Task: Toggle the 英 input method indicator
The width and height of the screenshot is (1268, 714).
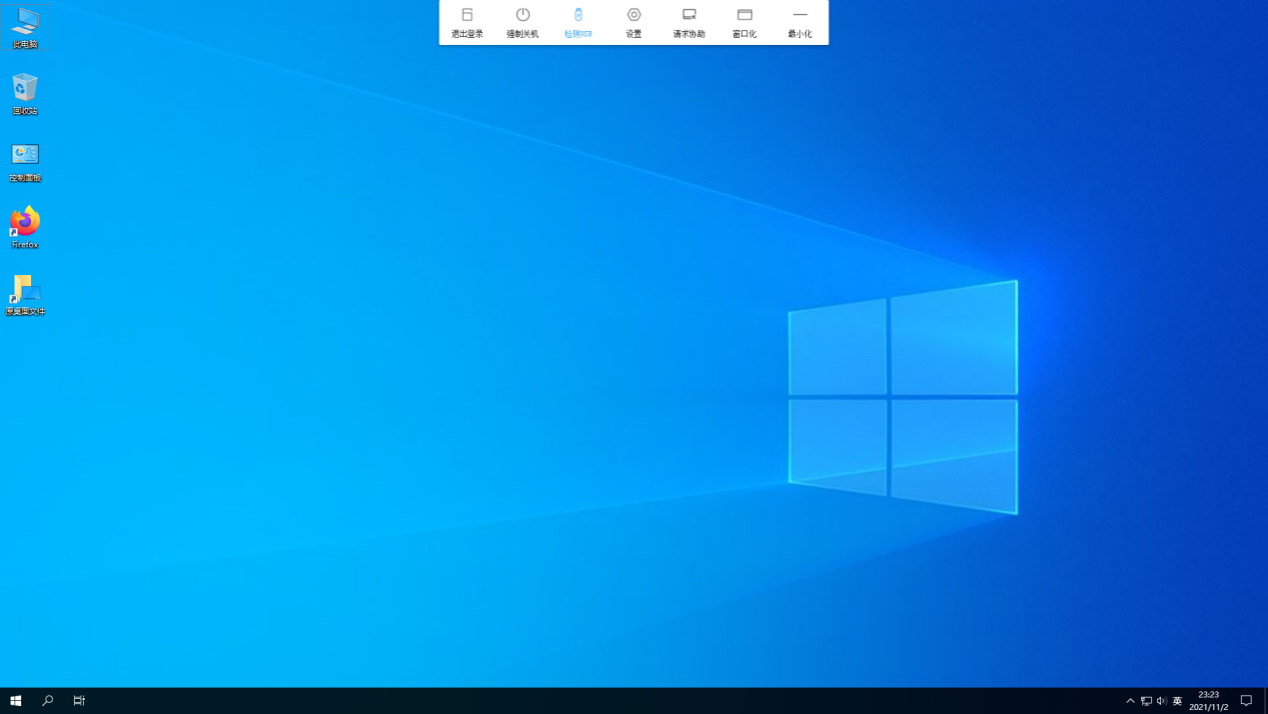Action: tap(1177, 701)
